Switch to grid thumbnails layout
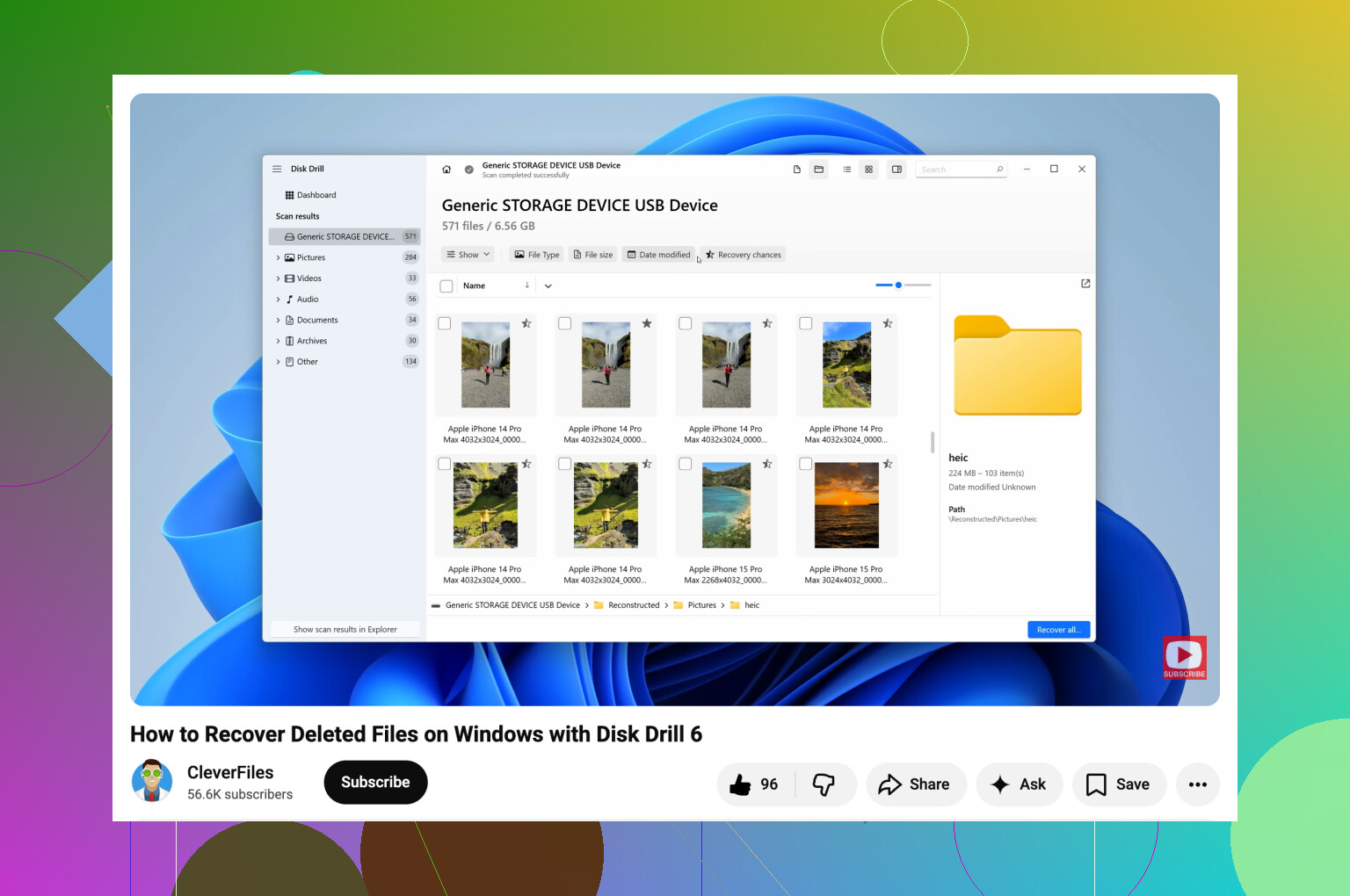1350x896 pixels. point(869,170)
